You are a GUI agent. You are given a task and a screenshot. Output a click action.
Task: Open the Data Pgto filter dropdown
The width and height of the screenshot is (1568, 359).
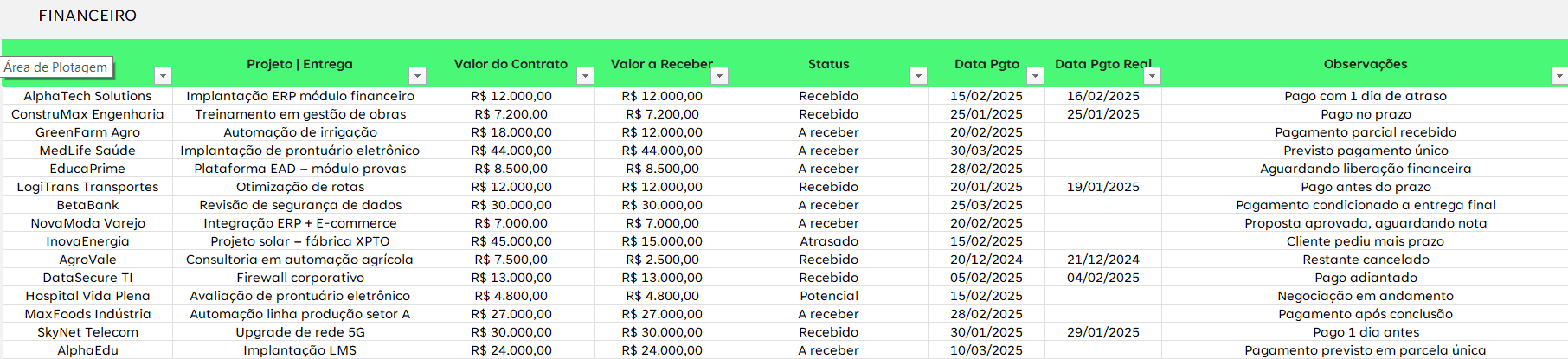(x=1035, y=76)
